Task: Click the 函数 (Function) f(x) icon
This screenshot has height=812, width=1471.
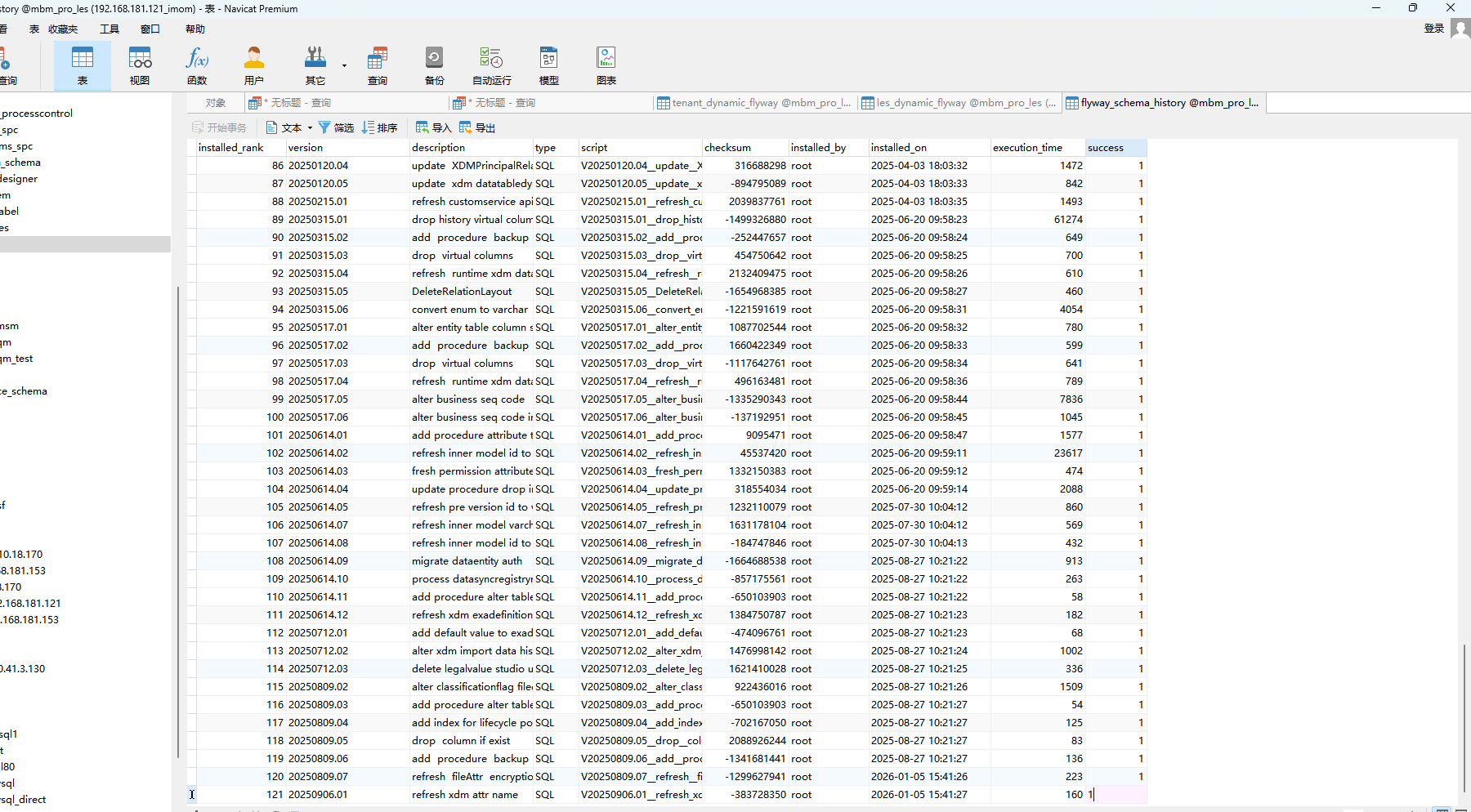Action: [197, 65]
